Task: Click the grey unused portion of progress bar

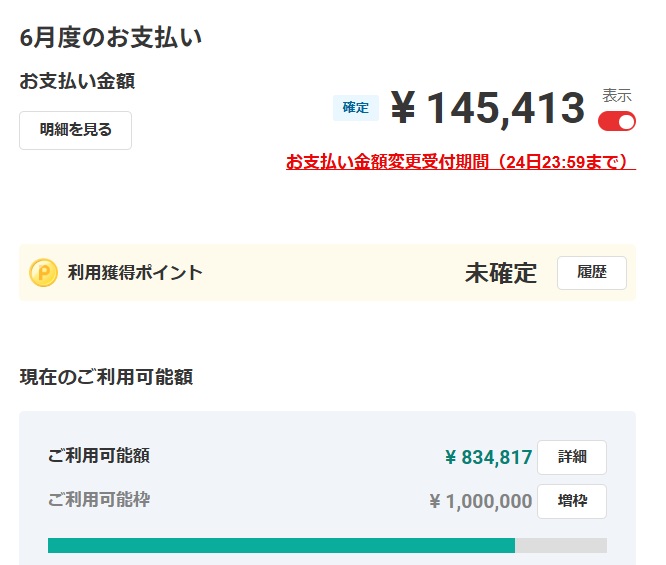Action: (x=561, y=545)
